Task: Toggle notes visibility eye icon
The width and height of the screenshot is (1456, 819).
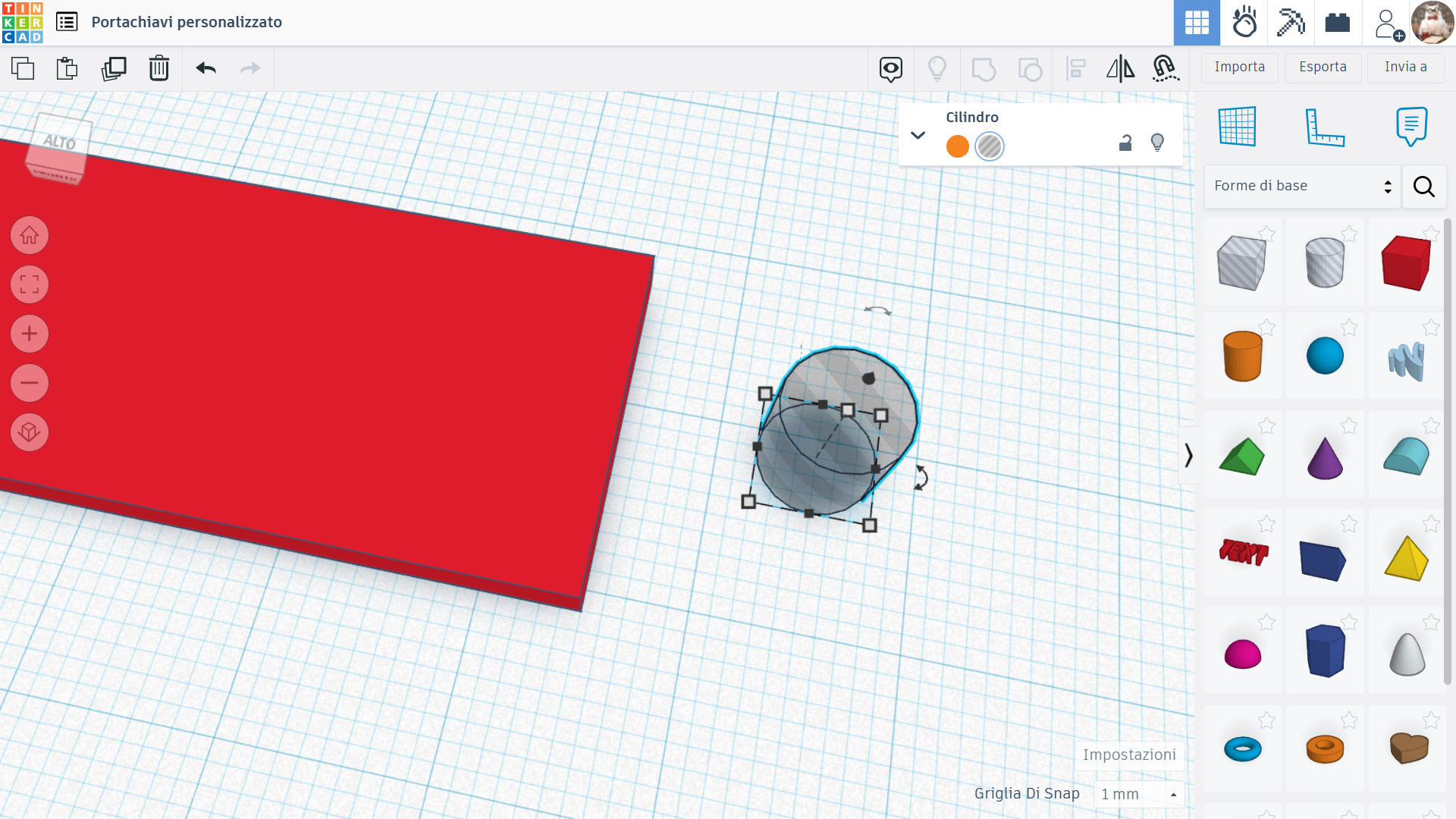Action: point(891,69)
